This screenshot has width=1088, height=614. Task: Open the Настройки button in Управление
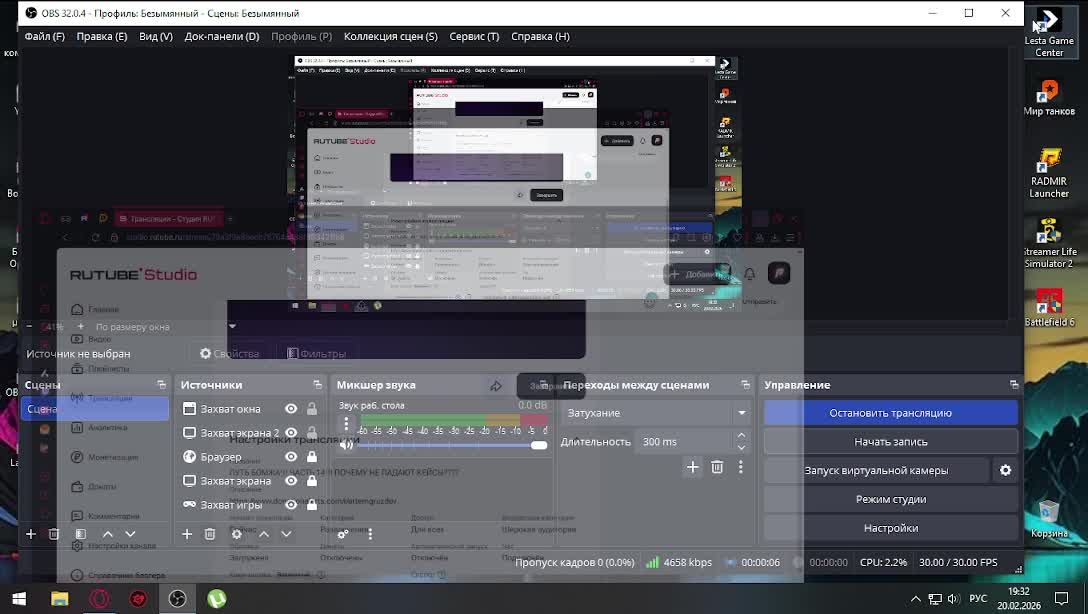[891, 528]
